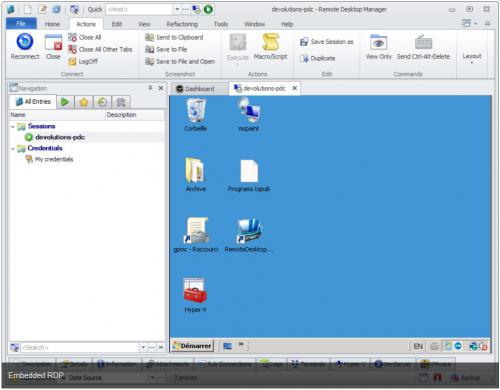
Task: Click the Démarrer start button
Action: click(192, 346)
